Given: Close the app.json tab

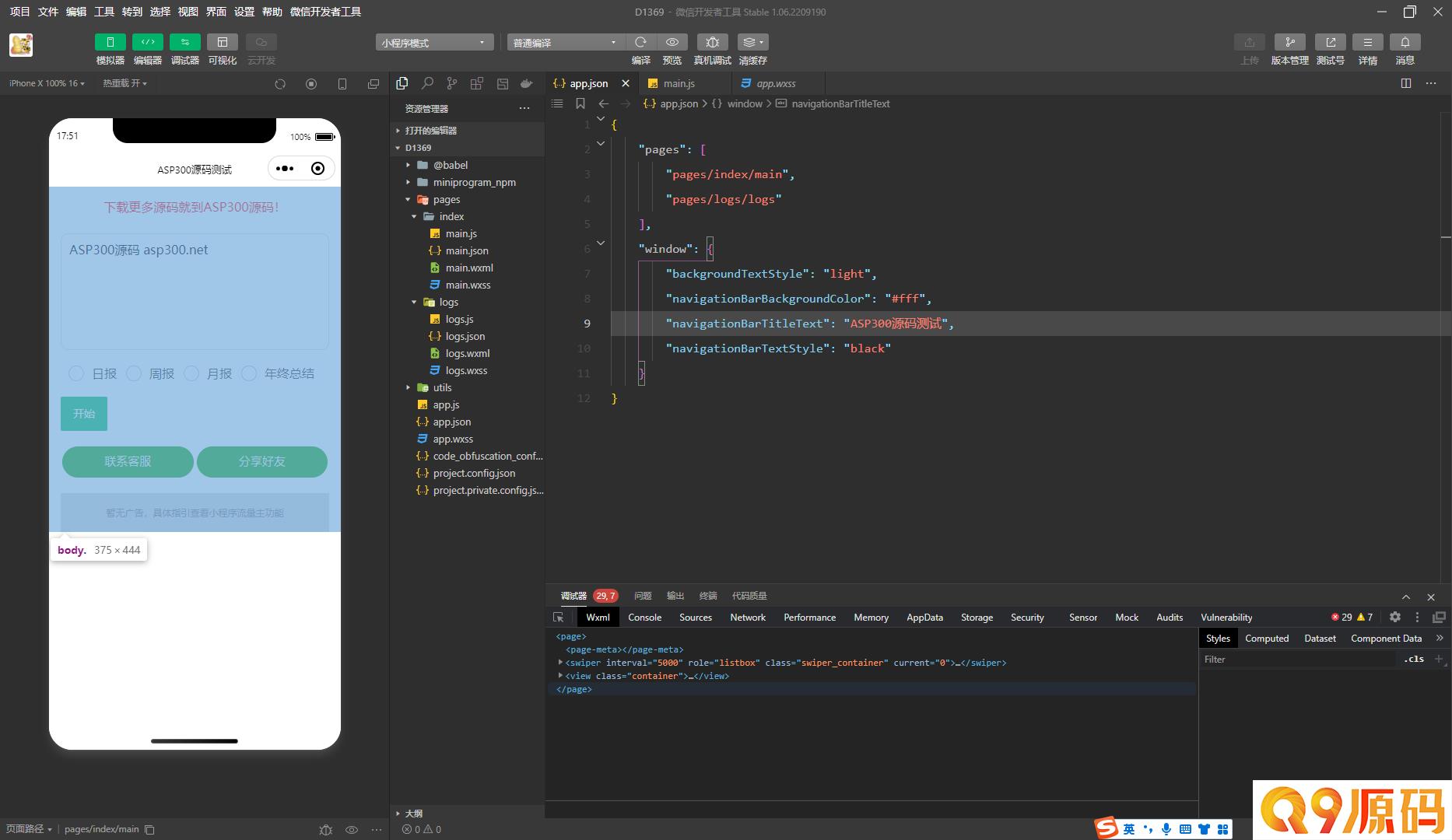Looking at the screenshot, I should [626, 83].
